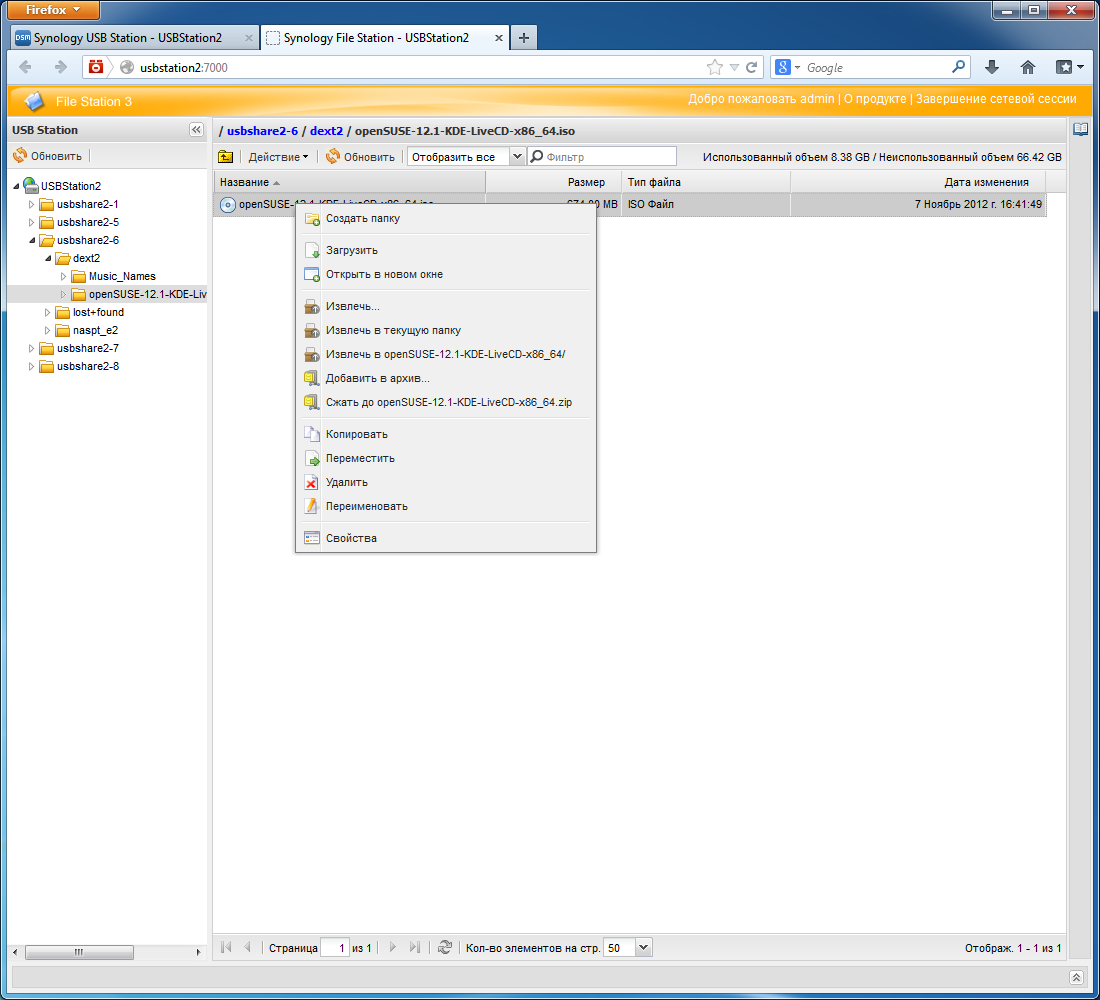This screenshot has height=1000, width=1100.
Task: Expand the usbshare2-8 tree node
Action: click(31, 366)
